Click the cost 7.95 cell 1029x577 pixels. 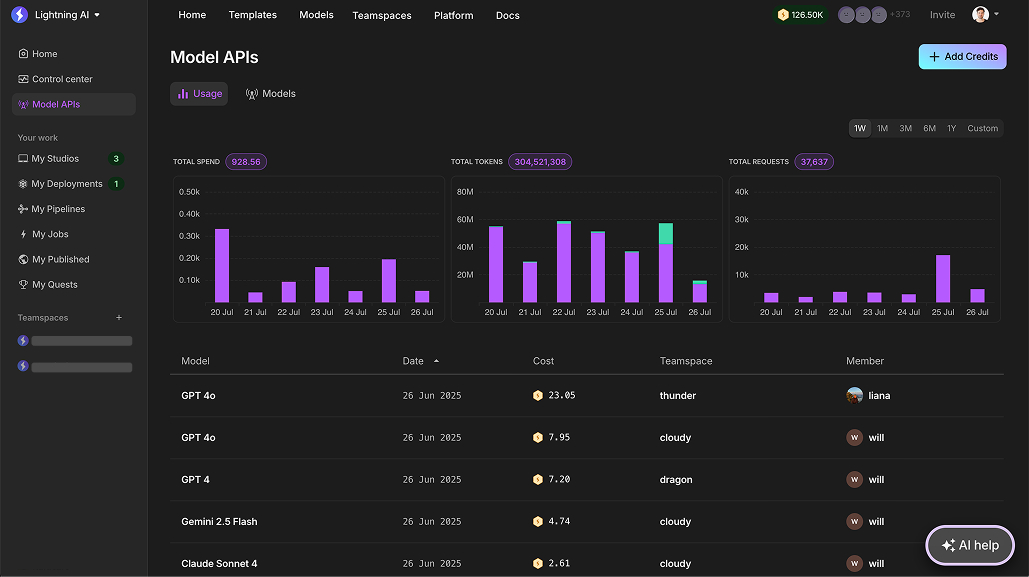pos(552,438)
